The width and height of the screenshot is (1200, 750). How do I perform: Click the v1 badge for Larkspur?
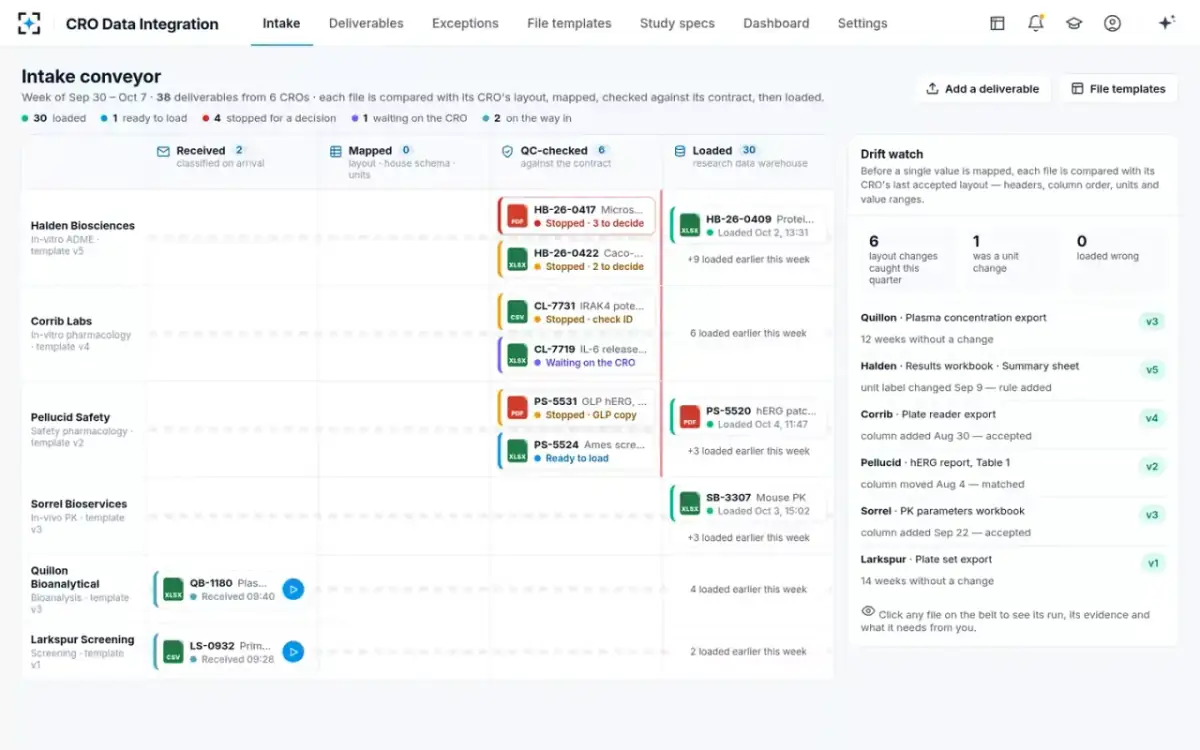[1153, 563]
